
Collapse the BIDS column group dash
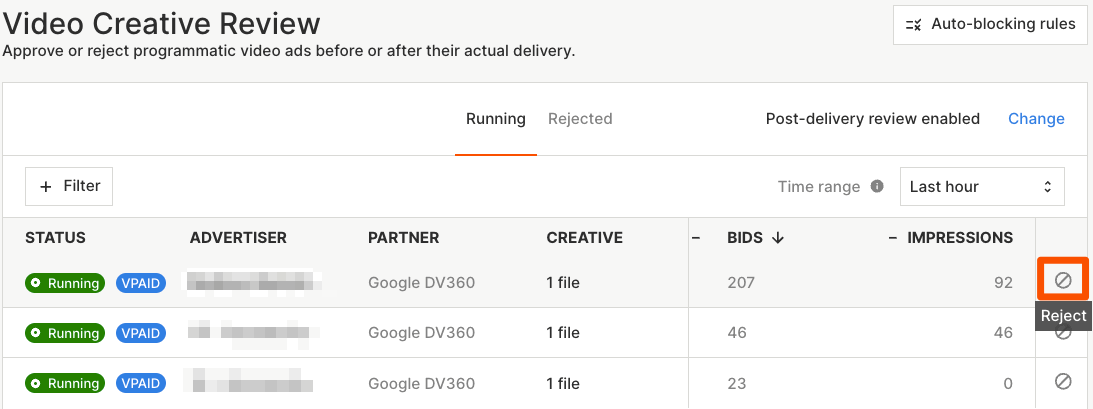(696, 238)
